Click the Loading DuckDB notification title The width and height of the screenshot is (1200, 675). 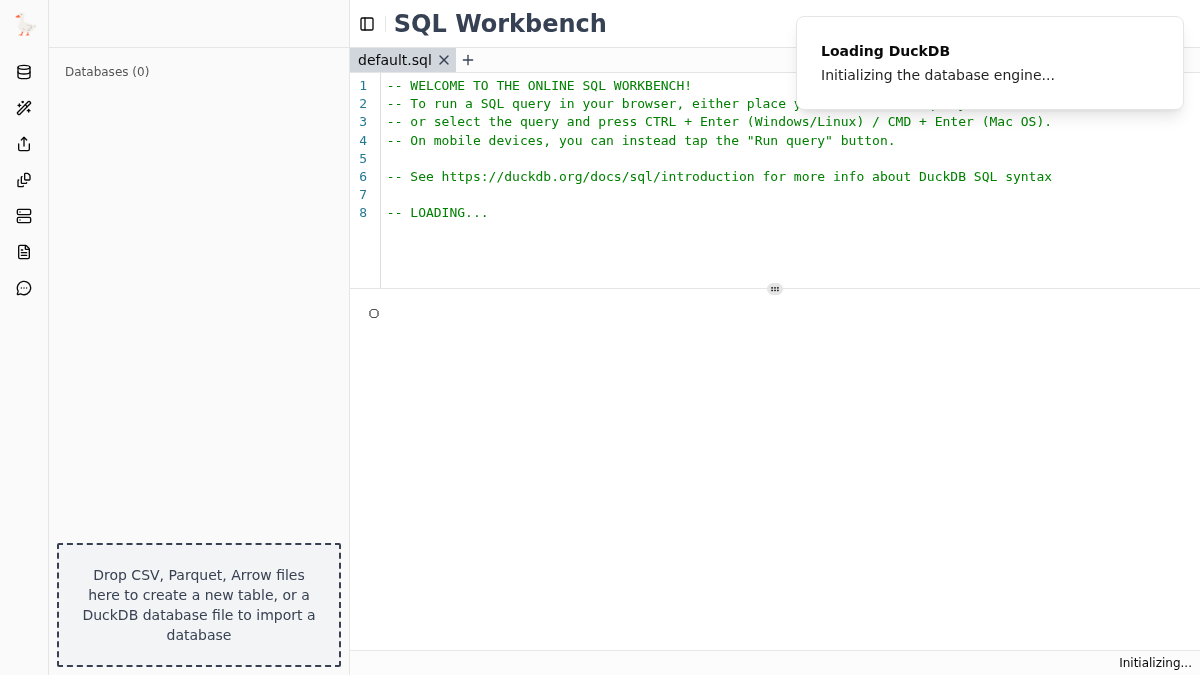[885, 51]
